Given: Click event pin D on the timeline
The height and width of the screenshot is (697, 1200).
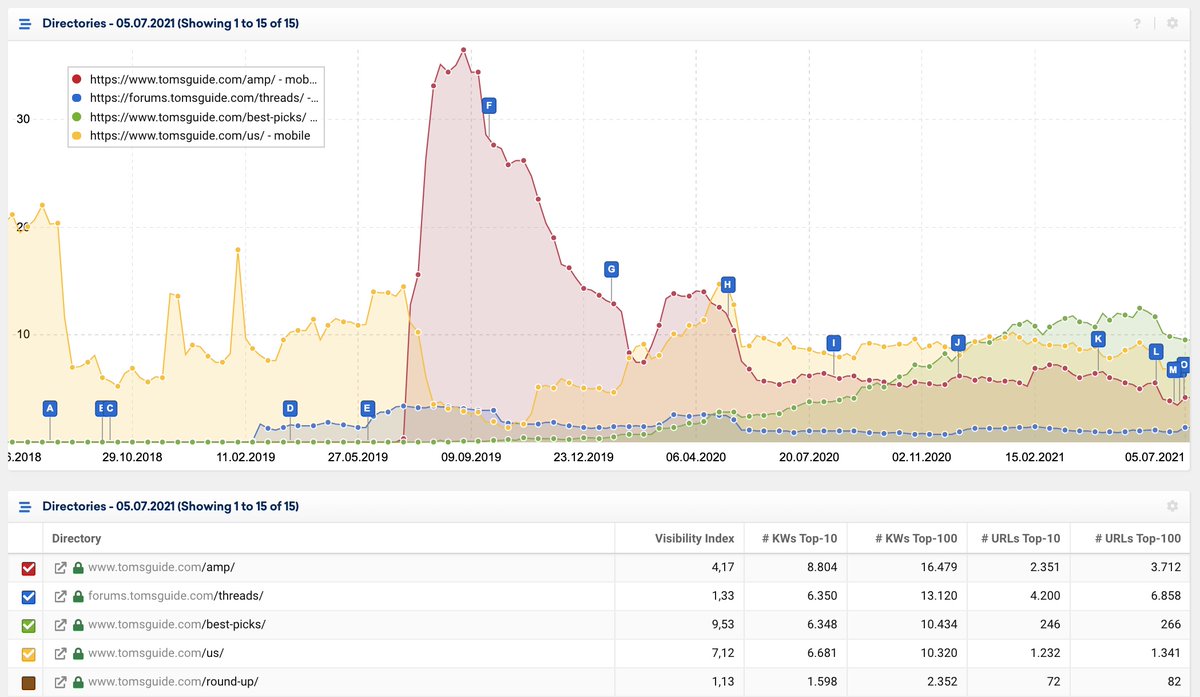Looking at the screenshot, I should [x=290, y=408].
